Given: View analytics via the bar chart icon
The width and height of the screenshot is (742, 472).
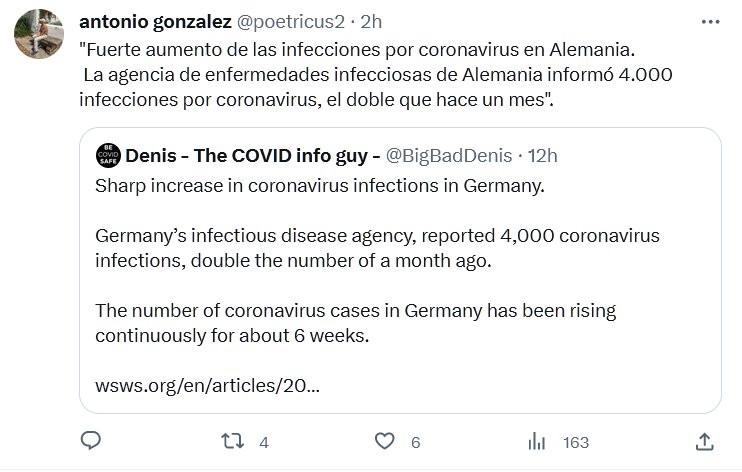Looking at the screenshot, I should [536, 442].
